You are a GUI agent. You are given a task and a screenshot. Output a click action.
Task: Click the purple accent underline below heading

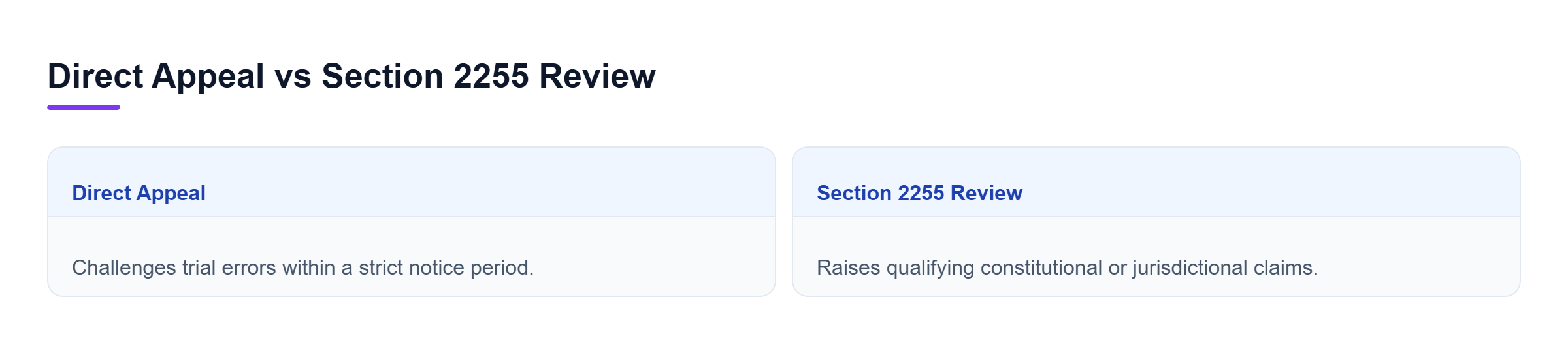84,107
